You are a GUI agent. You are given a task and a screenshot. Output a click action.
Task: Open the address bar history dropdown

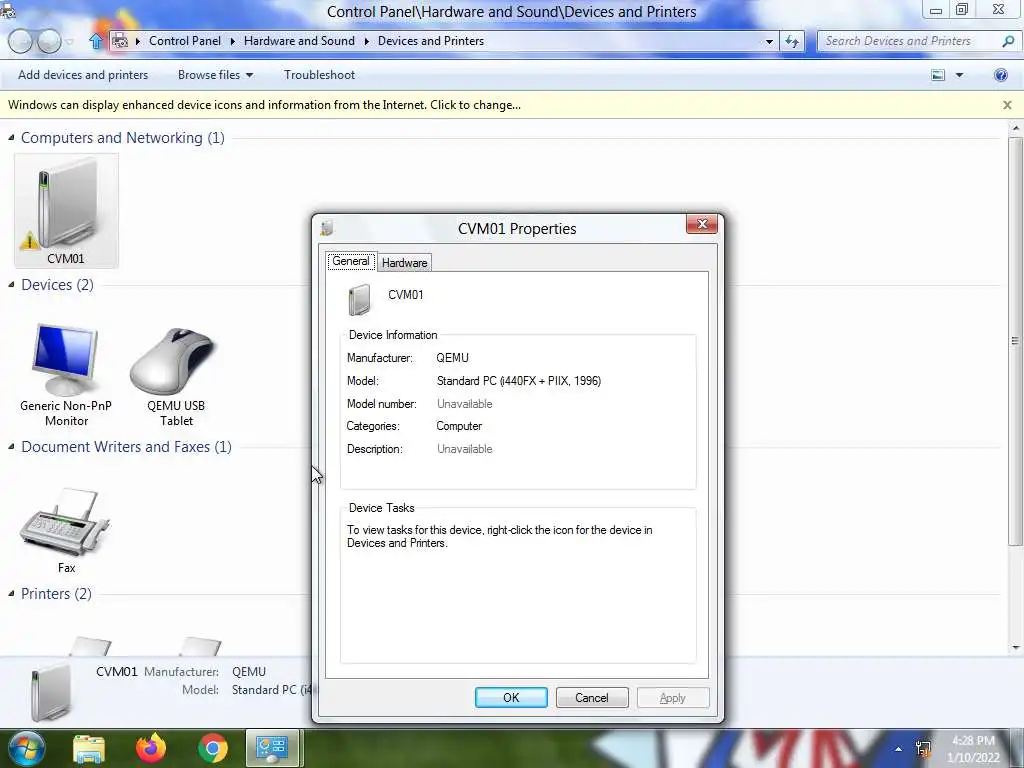[x=769, y=41]
